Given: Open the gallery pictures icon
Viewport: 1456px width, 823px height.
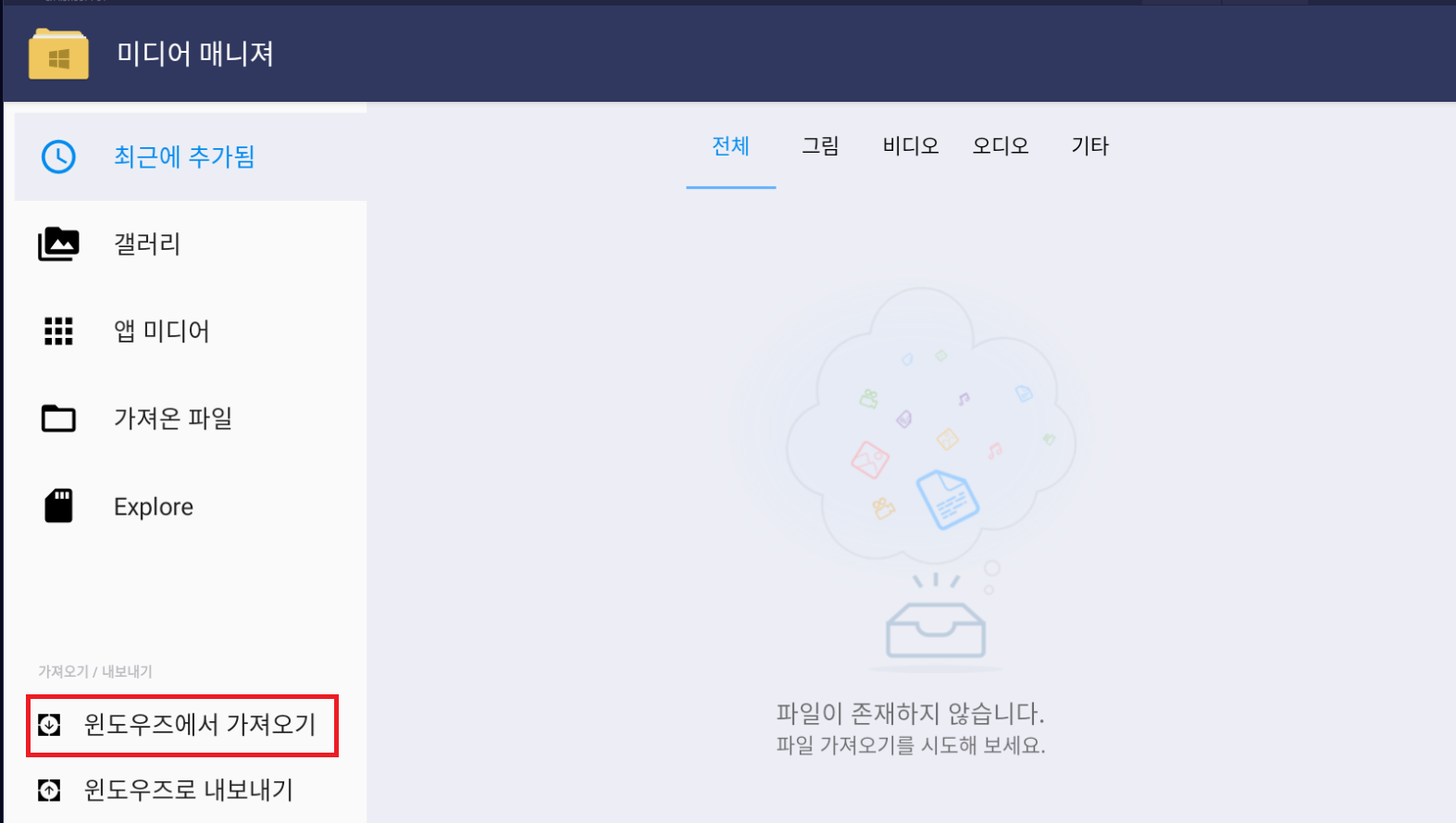Looking at the screenshot, I should [x=58, y=244].
